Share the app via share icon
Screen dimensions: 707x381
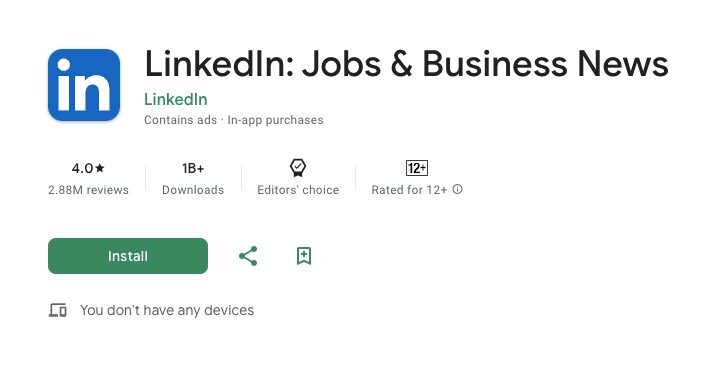pos(248,256)
